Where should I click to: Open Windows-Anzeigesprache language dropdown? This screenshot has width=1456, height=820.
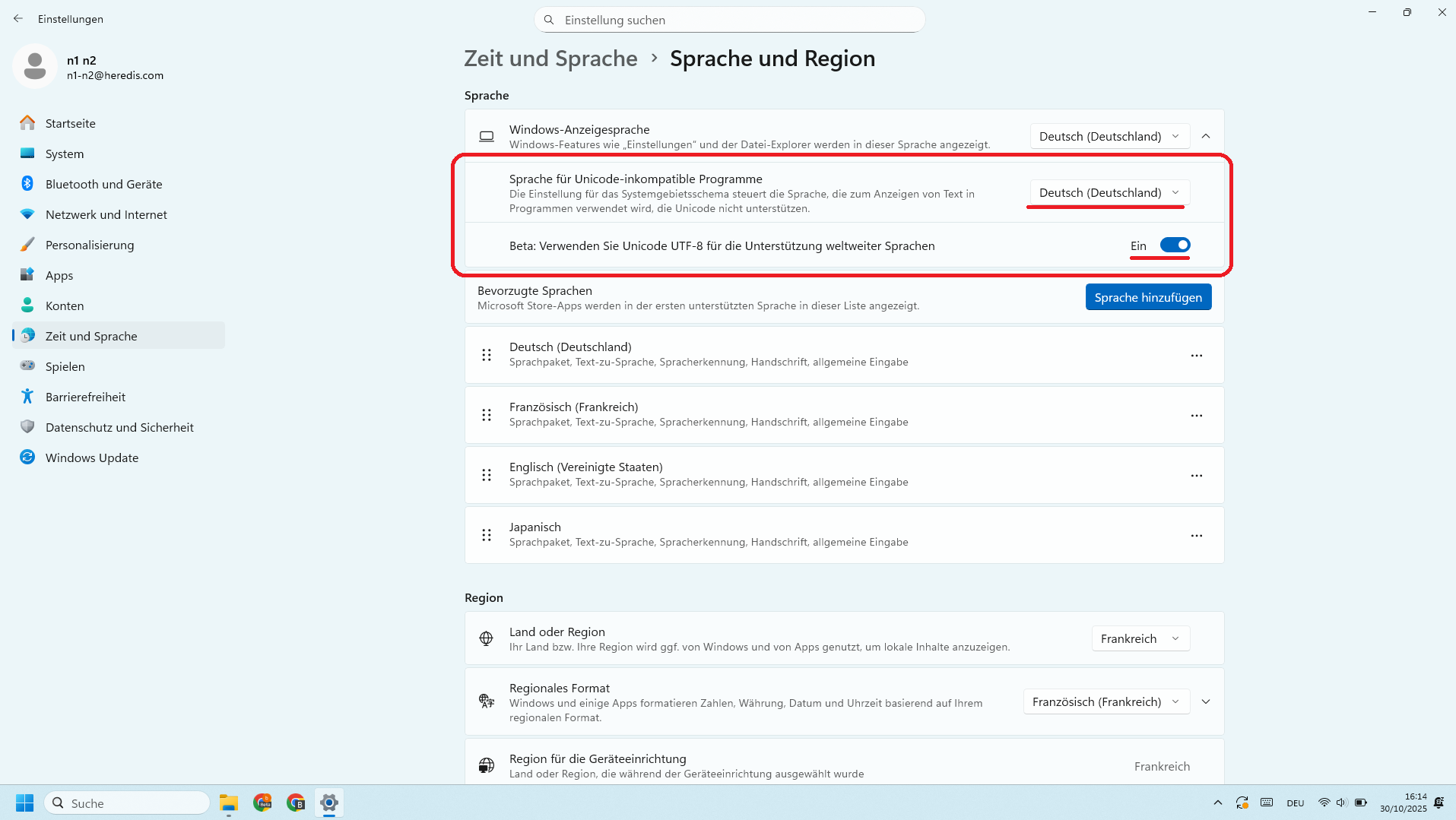tap(1109, 137)
